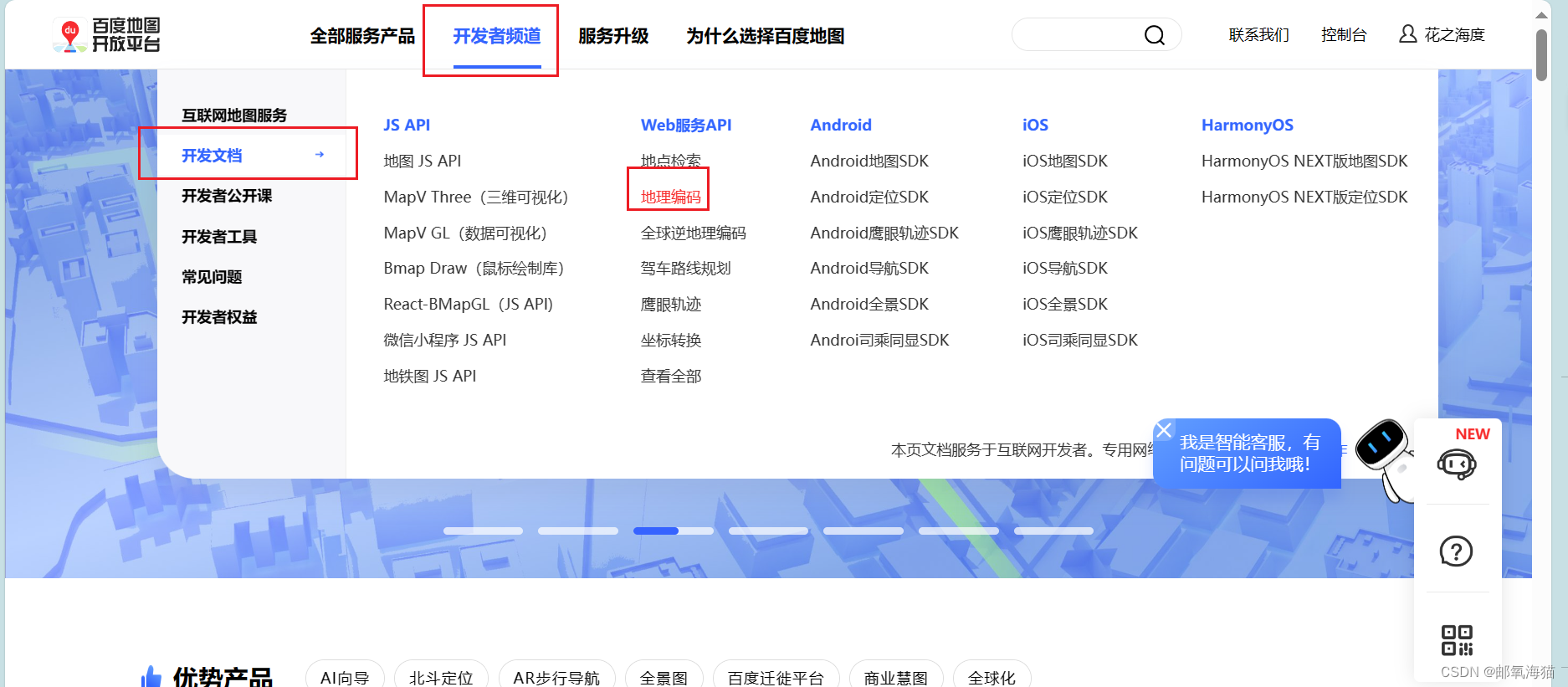
Task: Open 全部服务产品 menu
Action: pos(362,36)
